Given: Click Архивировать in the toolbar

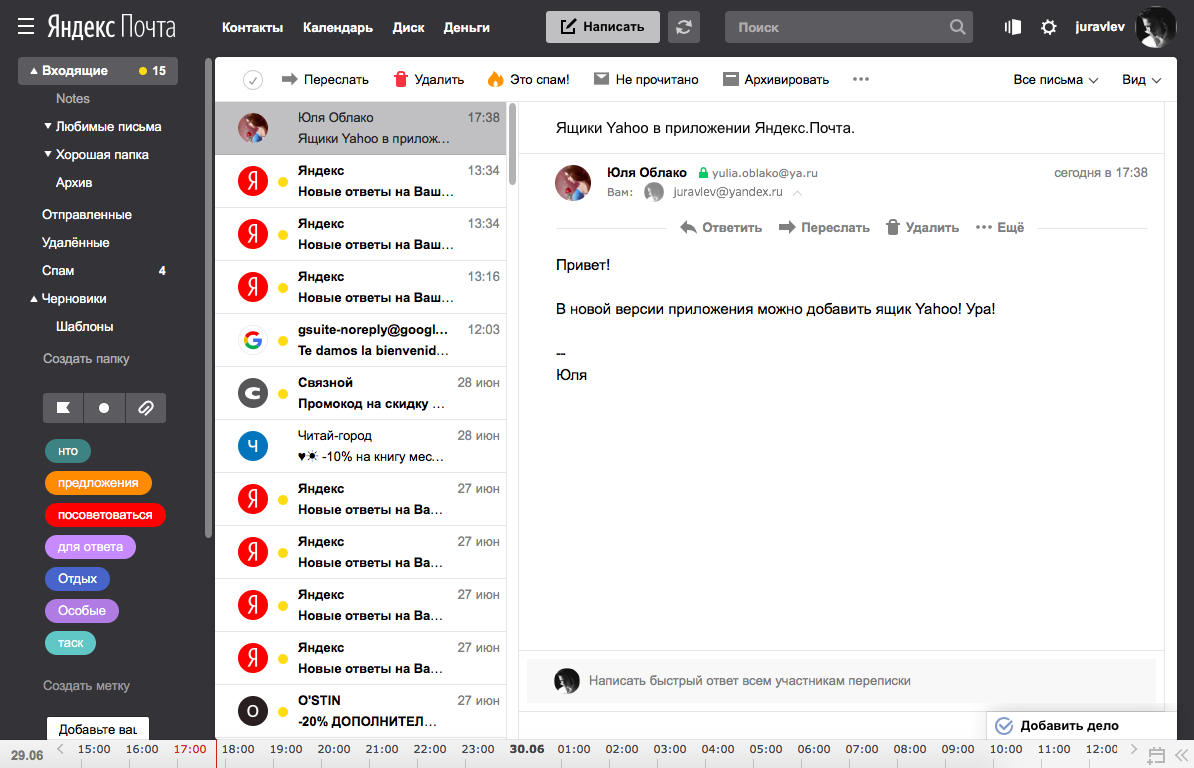Looking at the screenshot, I should click(776, 79).
